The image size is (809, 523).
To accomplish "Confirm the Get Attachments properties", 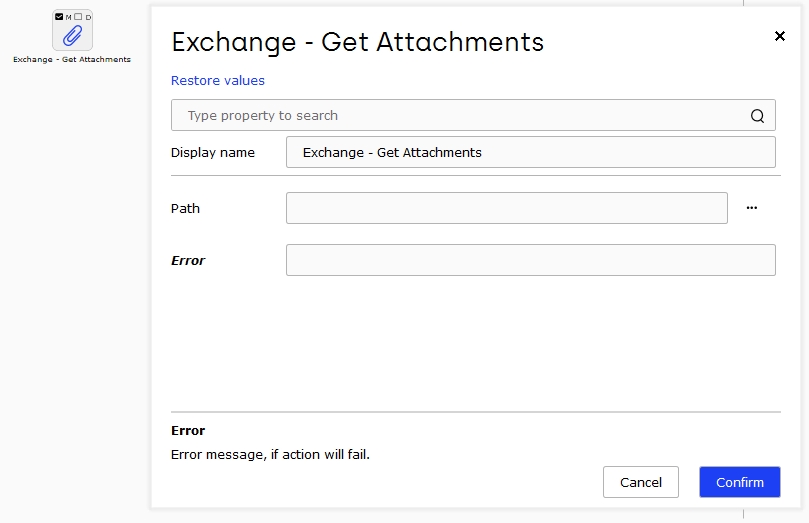I will (x=740, y=482).
